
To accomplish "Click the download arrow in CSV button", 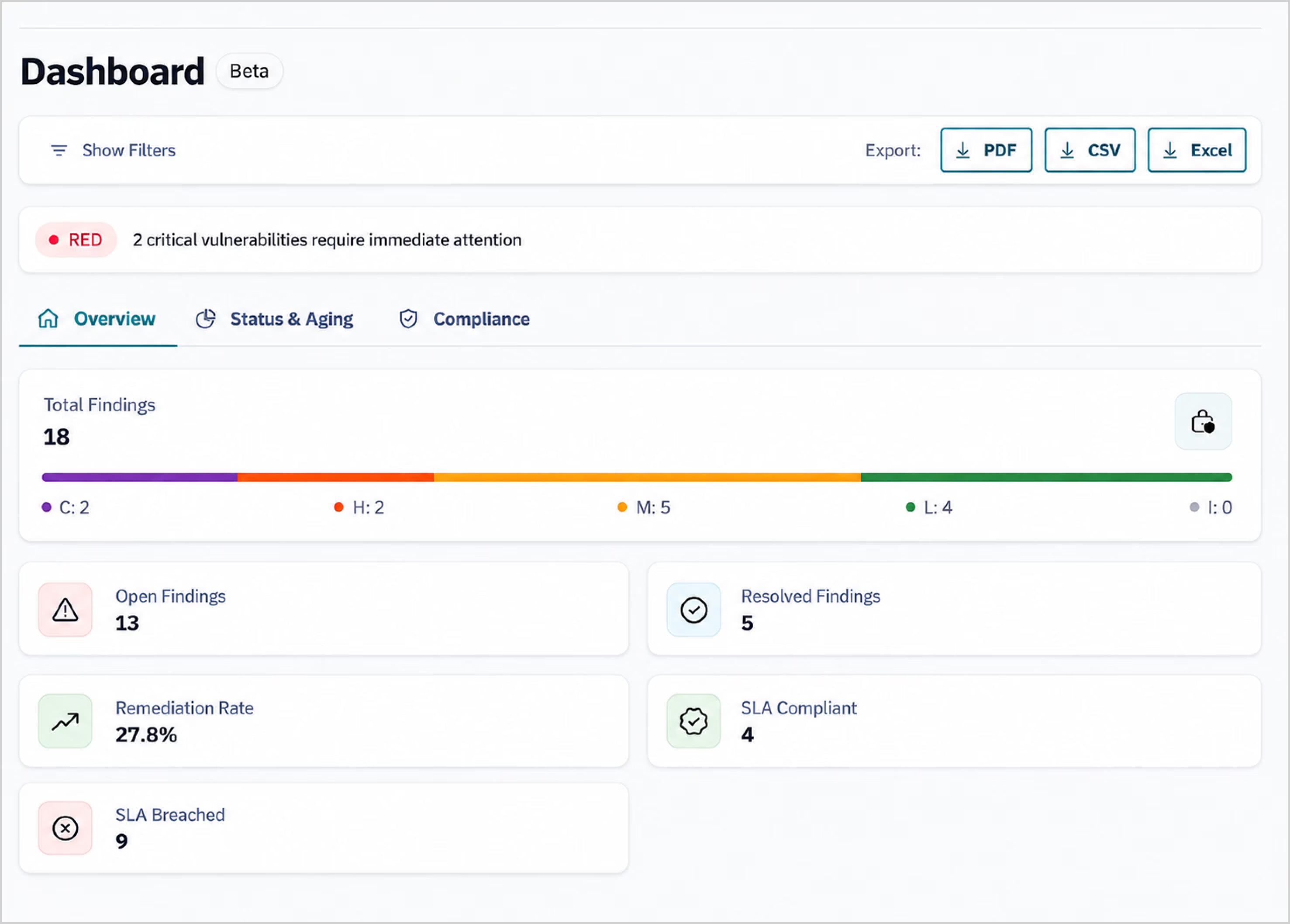I will (1067, 150).
